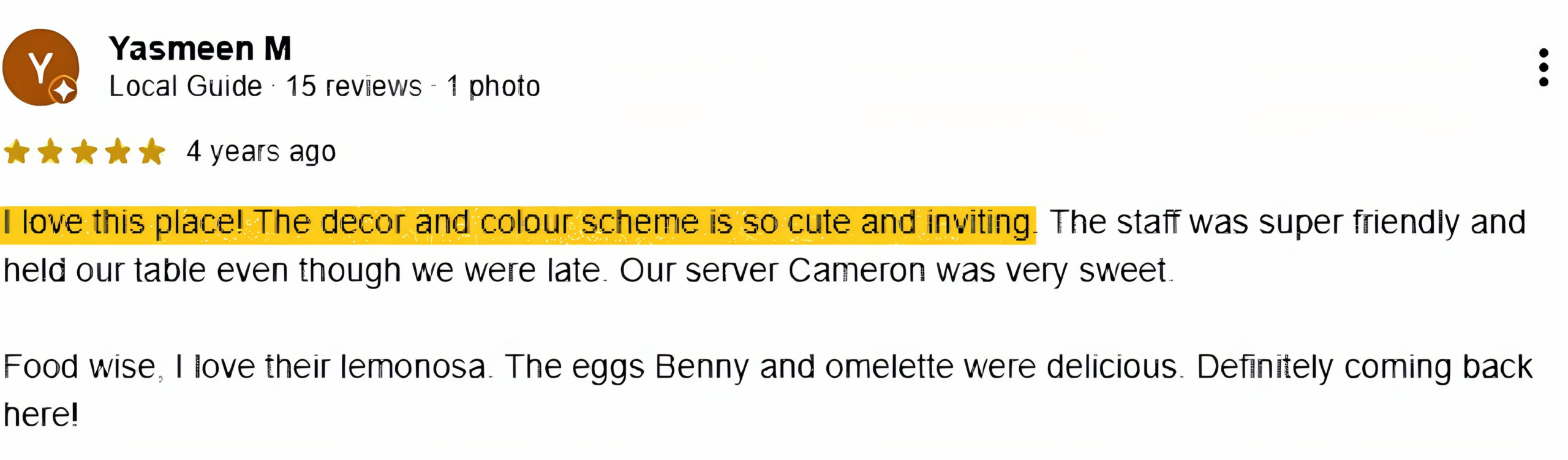Open the reviewer name Yasmeen M
The image size is (1568, 460).
[200, 48]
